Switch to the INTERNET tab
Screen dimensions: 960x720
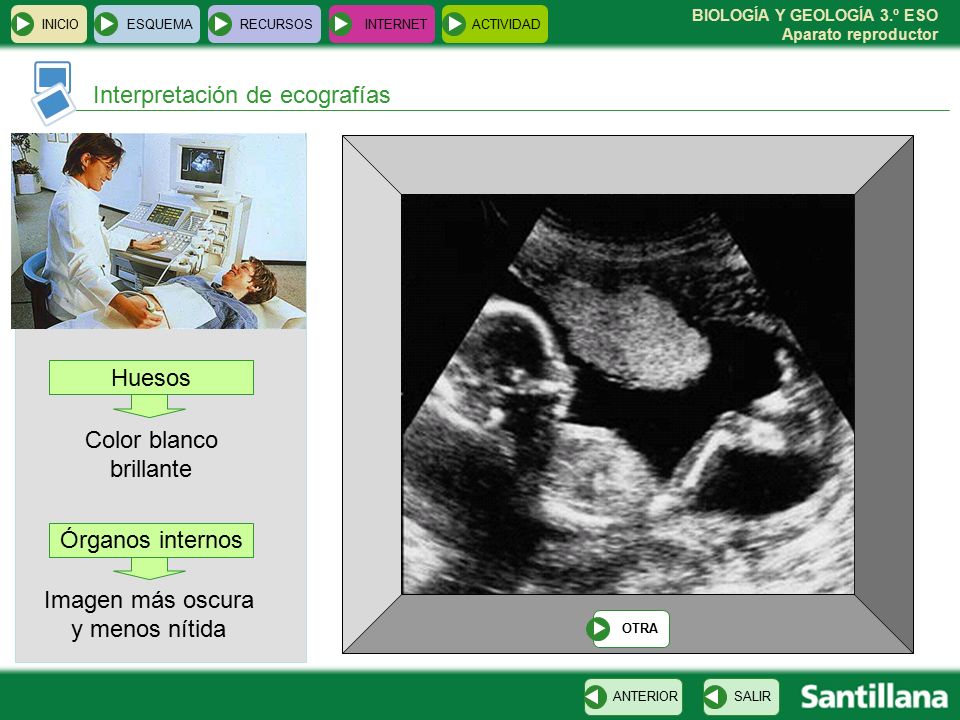[381, 24]
